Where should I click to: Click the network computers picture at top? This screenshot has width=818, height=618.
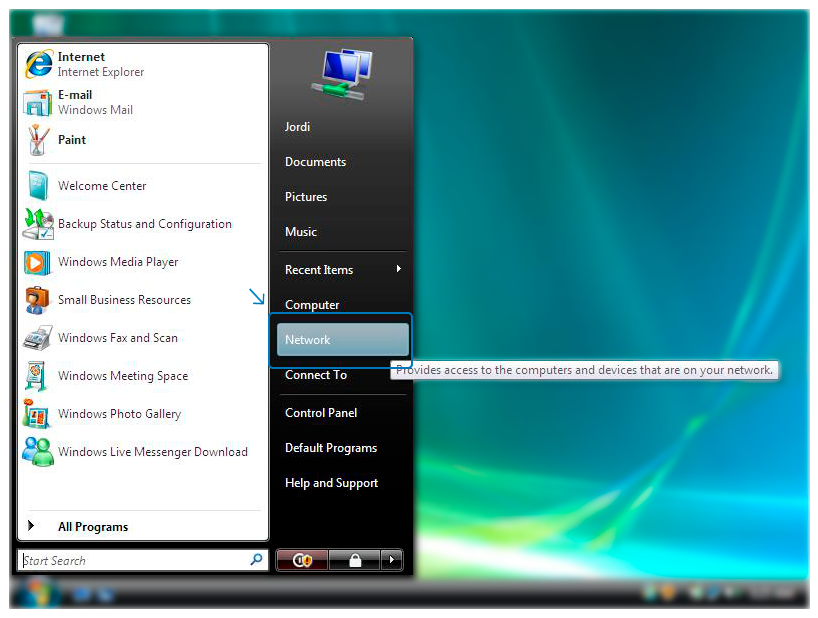tap(342, 74)
